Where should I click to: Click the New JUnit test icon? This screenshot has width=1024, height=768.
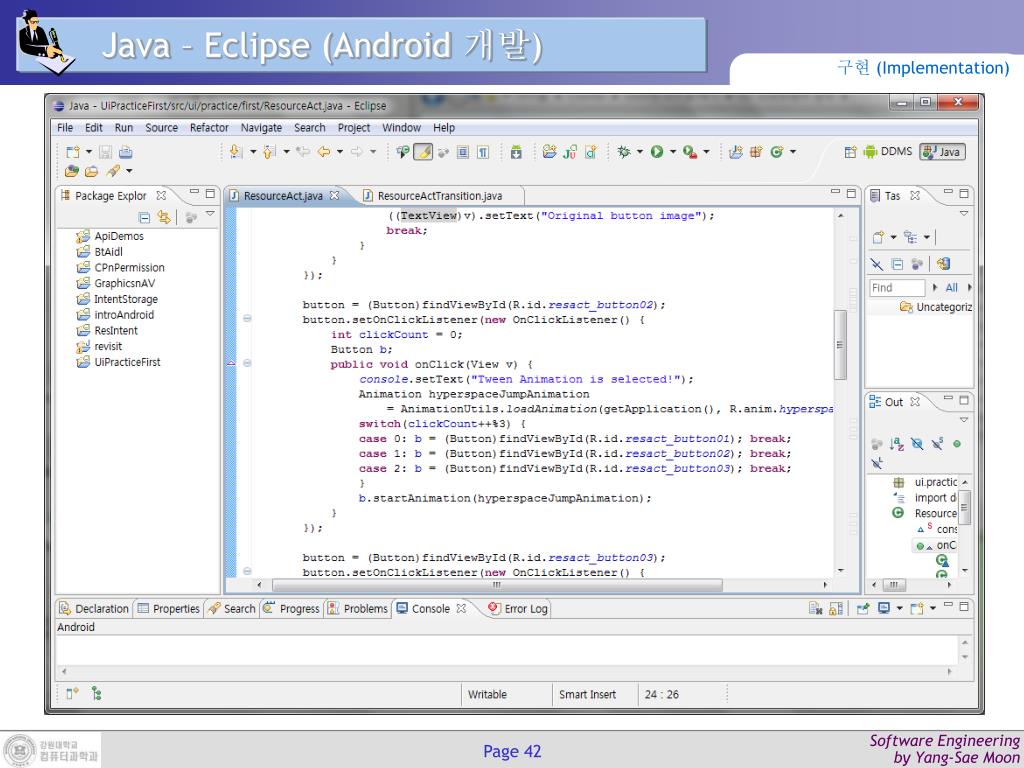pos(569,152)
